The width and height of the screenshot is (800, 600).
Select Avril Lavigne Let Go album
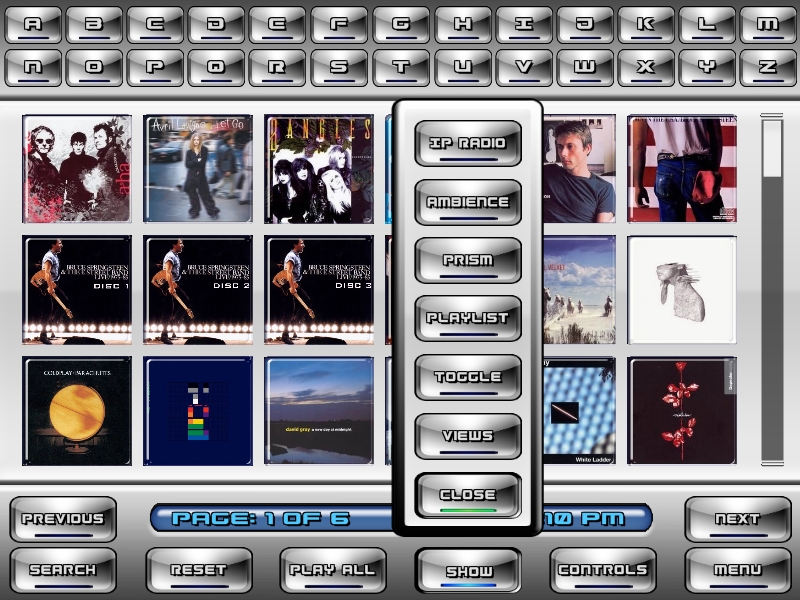click(198, 169)
